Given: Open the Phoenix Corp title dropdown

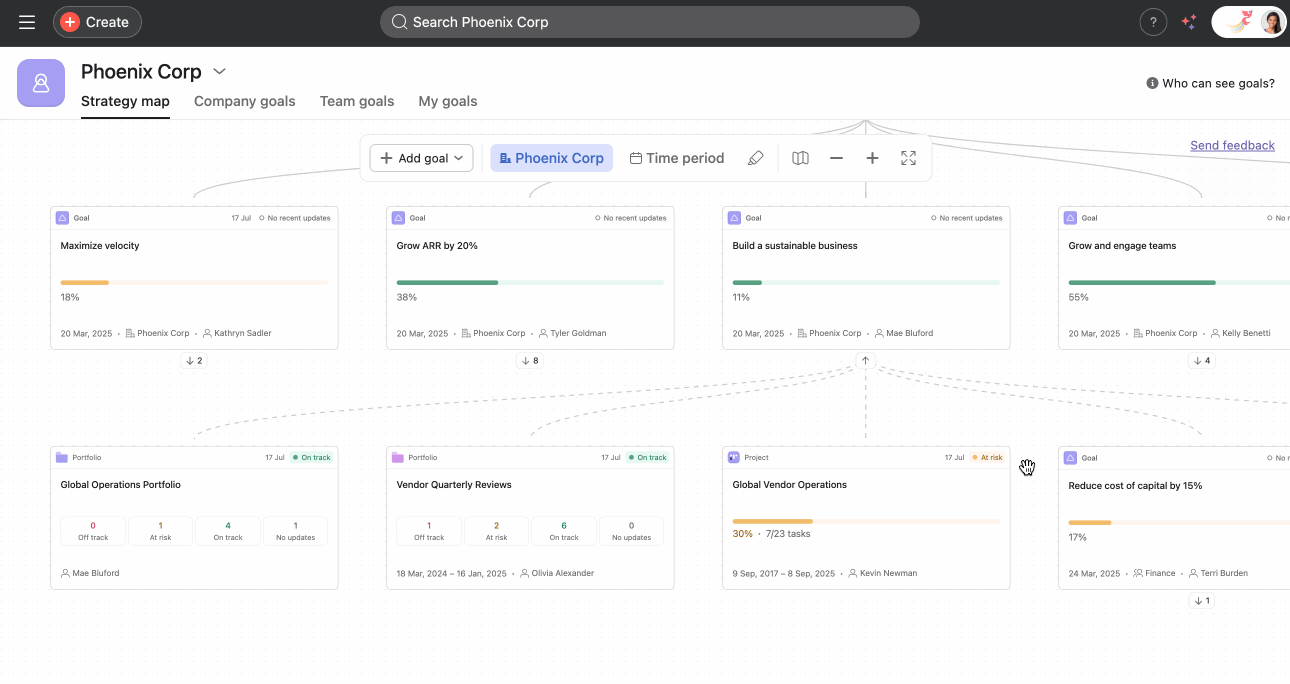Looking at the screenshot, I should (219, 71).
